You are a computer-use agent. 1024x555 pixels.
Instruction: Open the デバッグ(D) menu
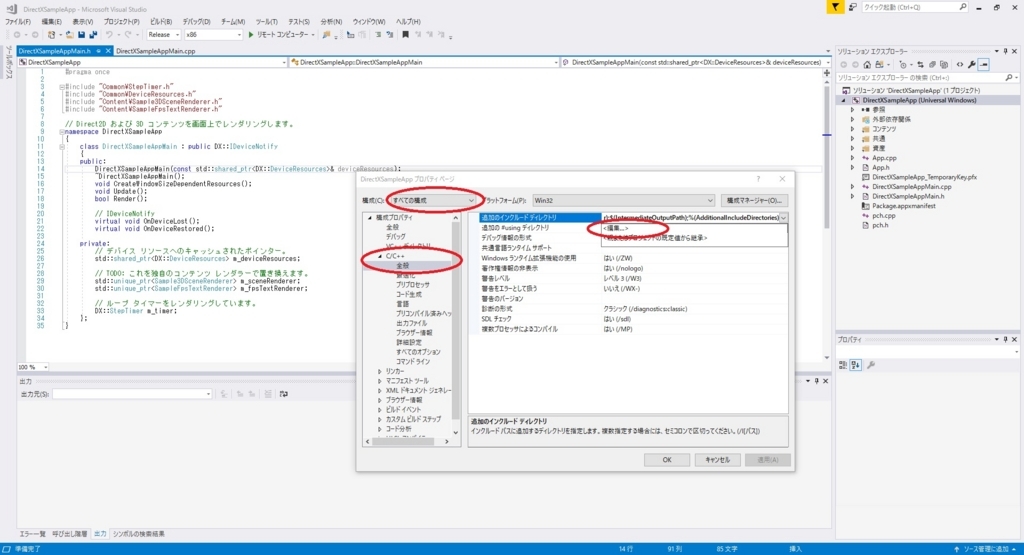197,22
